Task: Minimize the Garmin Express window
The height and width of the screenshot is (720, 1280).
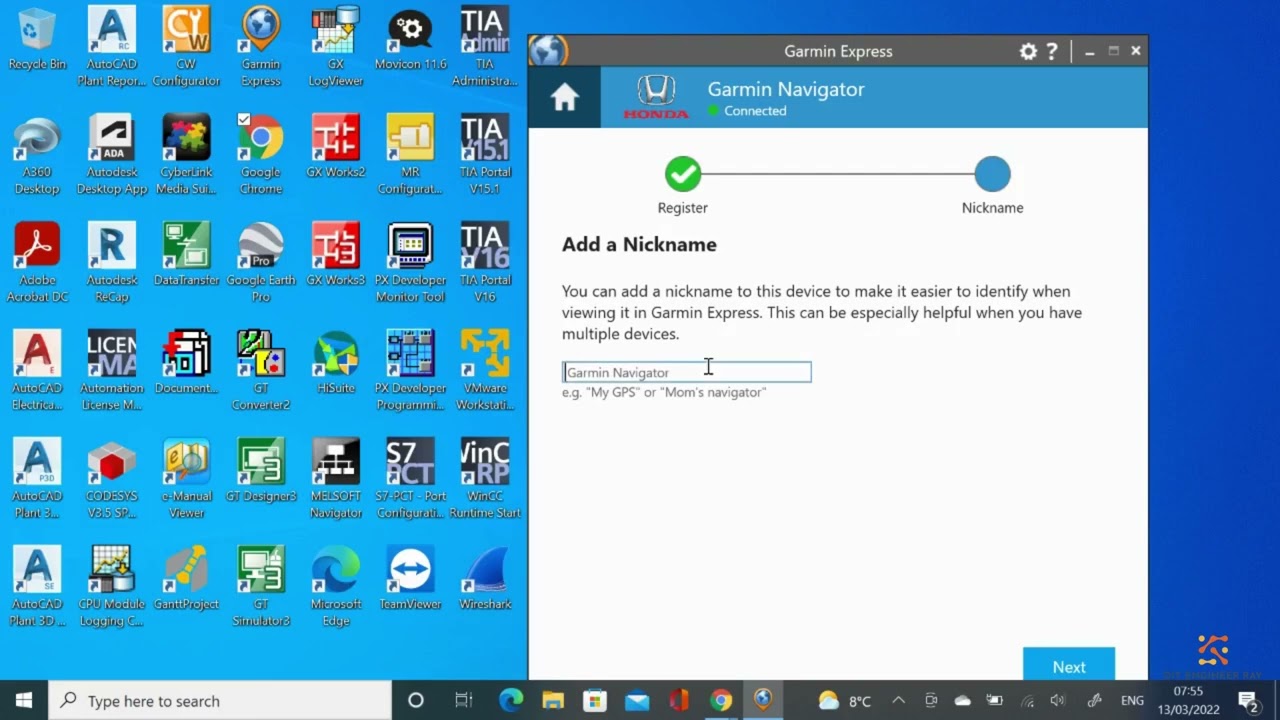Action: [x=1089, y=51]
